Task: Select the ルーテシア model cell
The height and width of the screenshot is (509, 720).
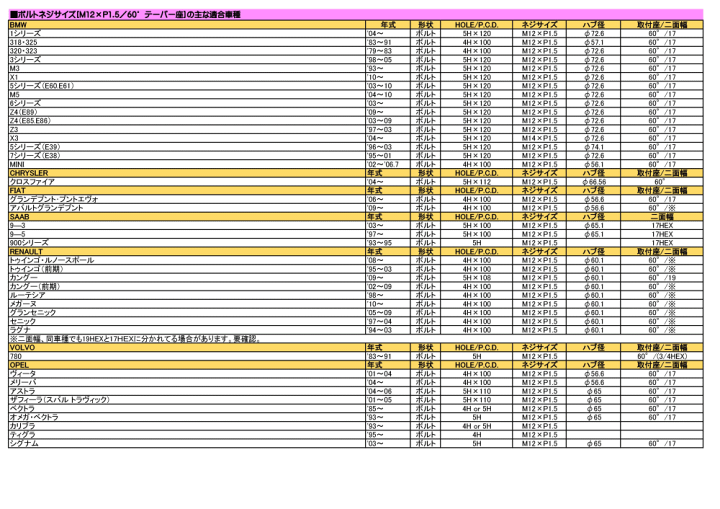Action: 187,295
